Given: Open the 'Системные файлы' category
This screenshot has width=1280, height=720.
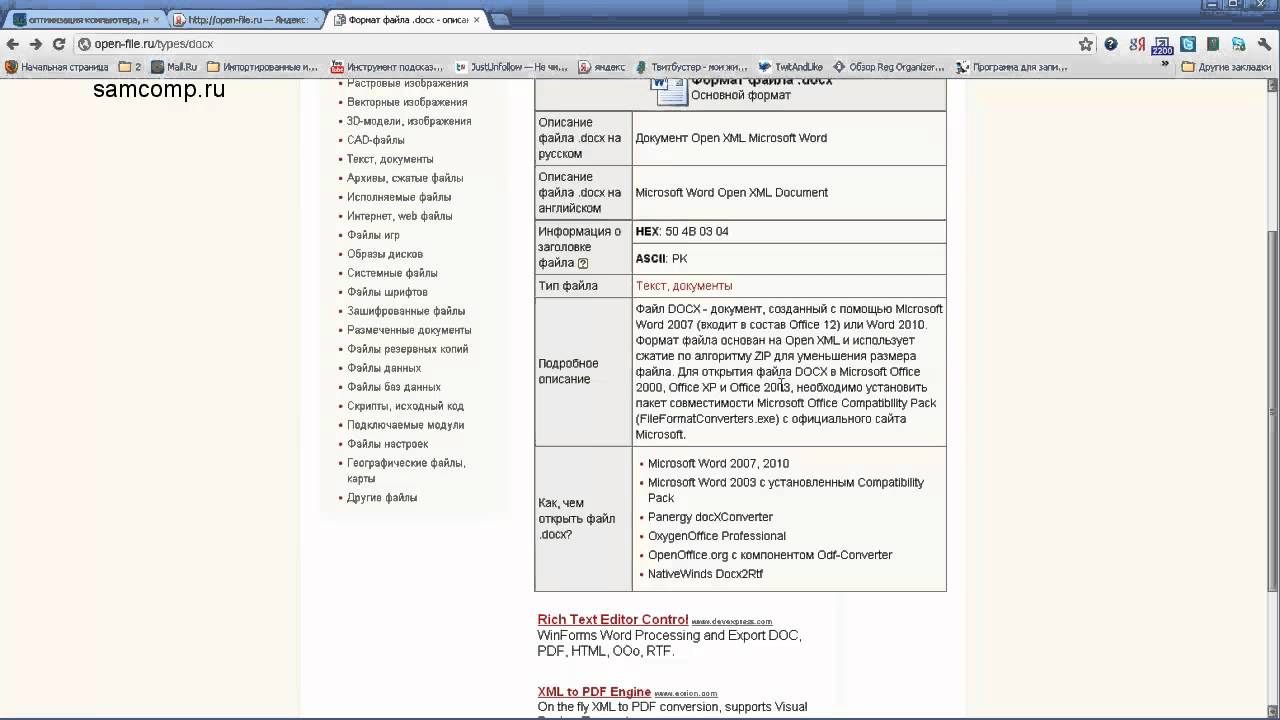Looking at the screenshot, I should (x=392, y=273).
